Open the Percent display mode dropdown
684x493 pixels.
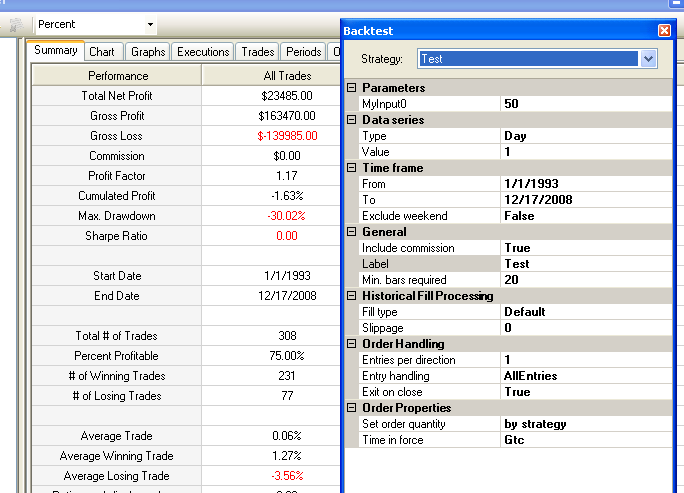pyautogui.click(x=150, y=24)
